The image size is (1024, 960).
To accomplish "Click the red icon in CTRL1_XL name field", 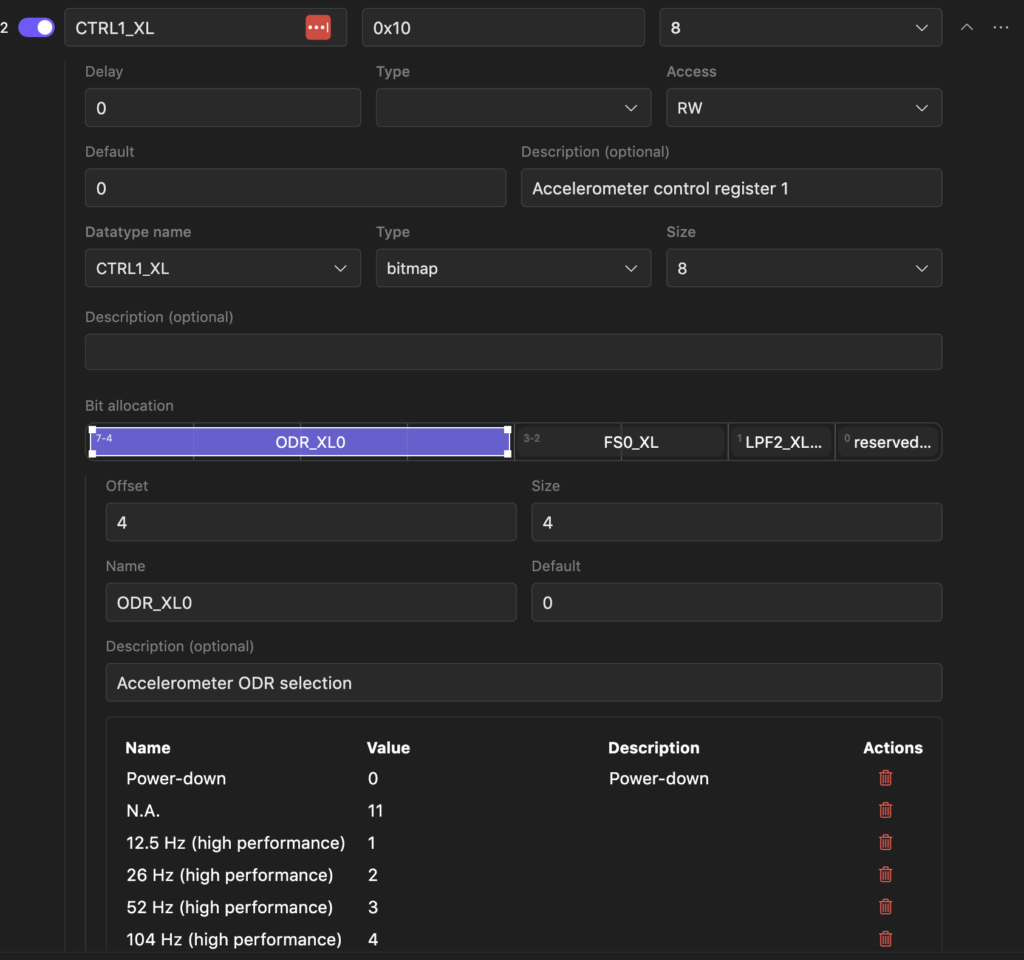I will pos(318,28).
